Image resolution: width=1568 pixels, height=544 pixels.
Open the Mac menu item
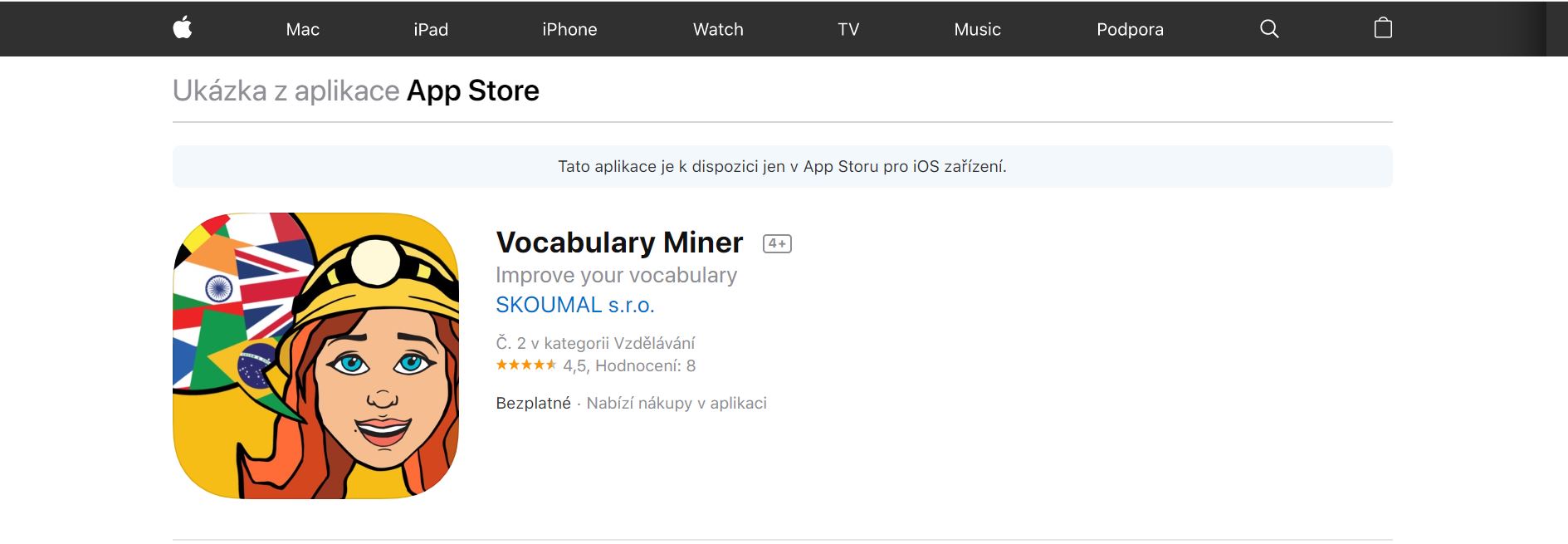pos(303,29)
